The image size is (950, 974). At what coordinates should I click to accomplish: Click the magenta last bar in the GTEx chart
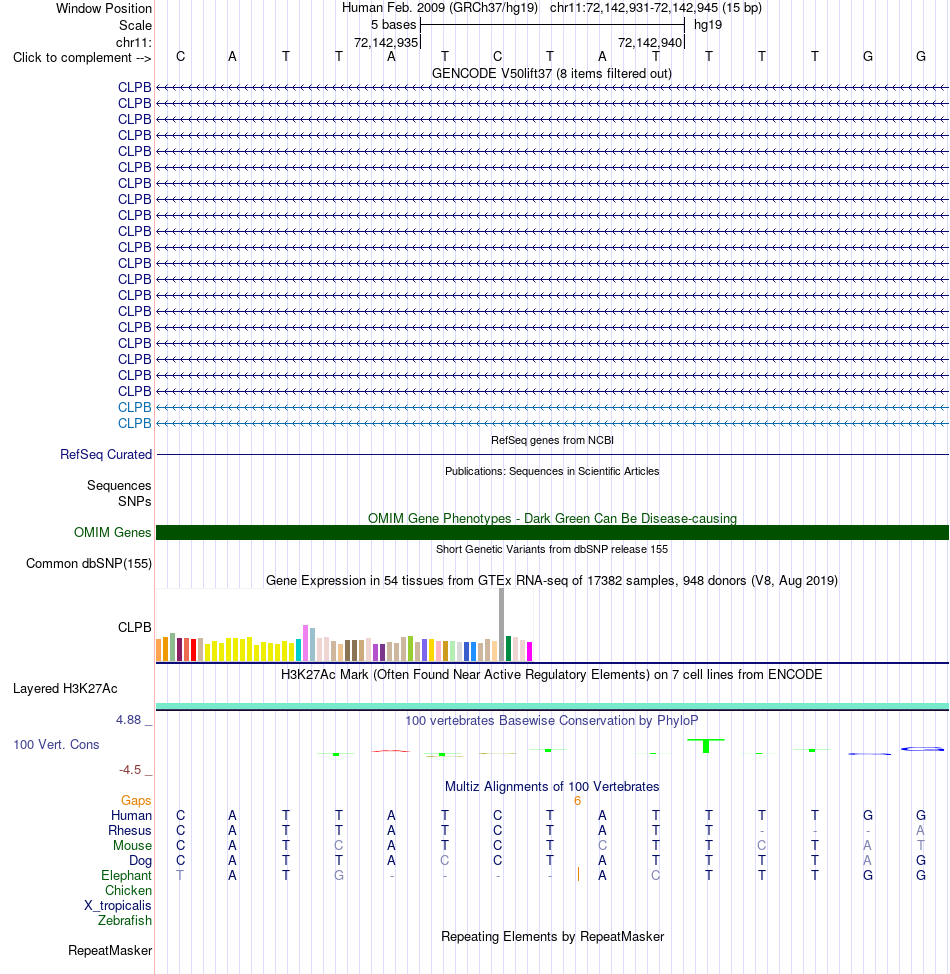(x=529, y=652)
